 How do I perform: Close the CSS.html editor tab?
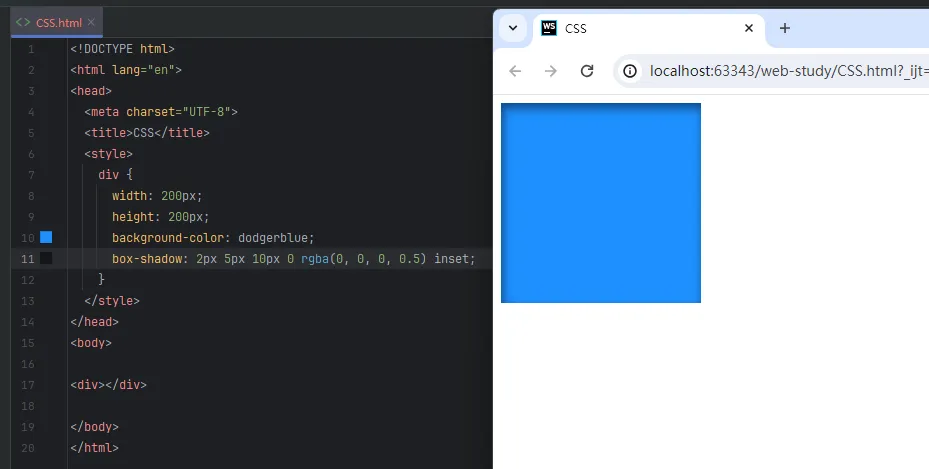(92, 22)
